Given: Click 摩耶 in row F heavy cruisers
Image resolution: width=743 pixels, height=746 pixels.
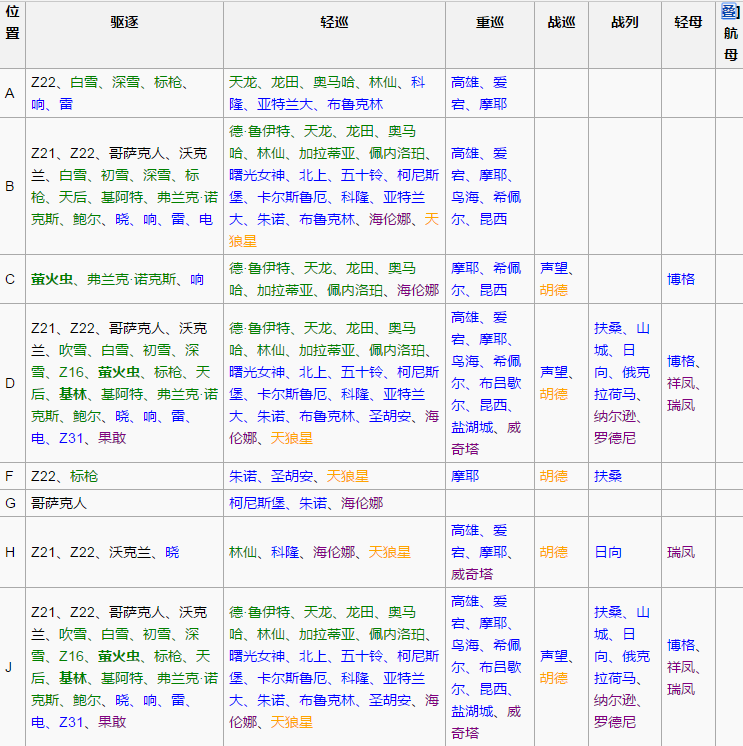Looking at the screenshot, I should (x=465, y=476).
